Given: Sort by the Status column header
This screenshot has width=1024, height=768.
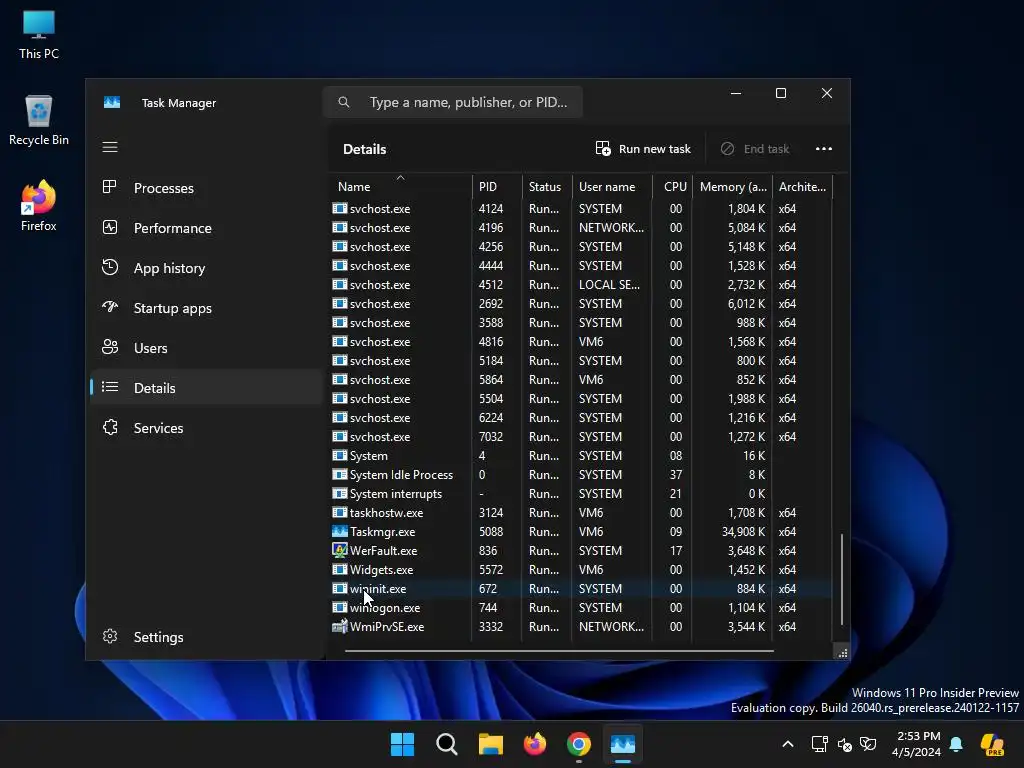Looking at the screenshot, I should (x=547, y=186).
